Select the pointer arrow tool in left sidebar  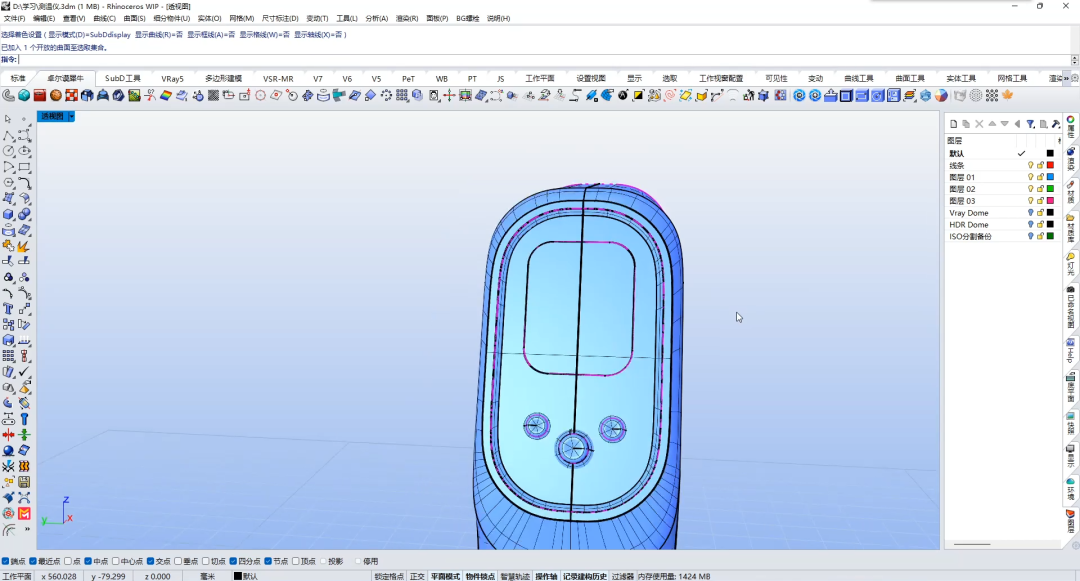point(8,119)
